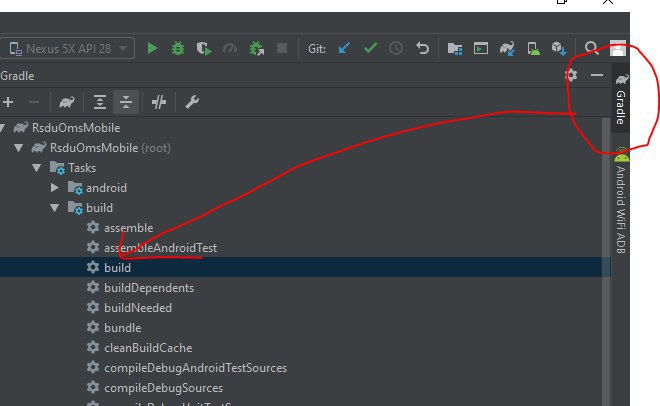Image resolution: width=660 pixels, height=406 pixels.
Task: Open the run anything terminal icon
Action: click(x=481, y=48)
